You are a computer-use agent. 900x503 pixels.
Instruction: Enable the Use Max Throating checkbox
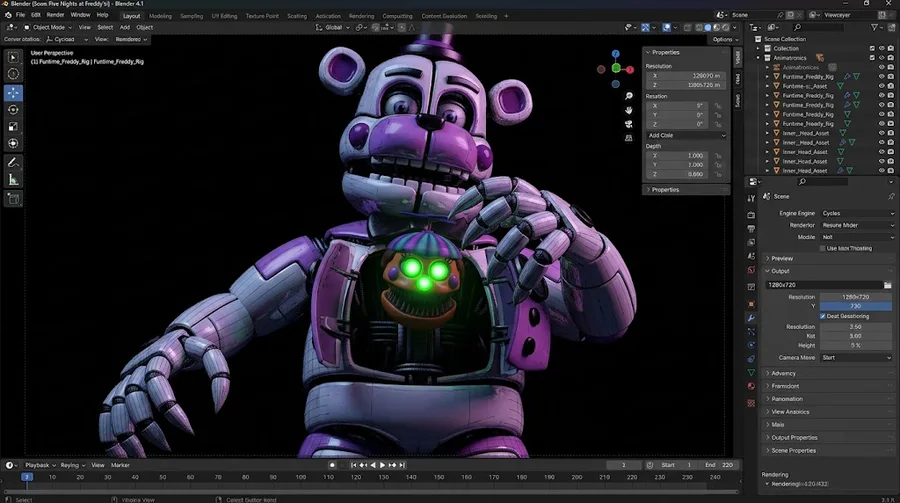point(823,249)
